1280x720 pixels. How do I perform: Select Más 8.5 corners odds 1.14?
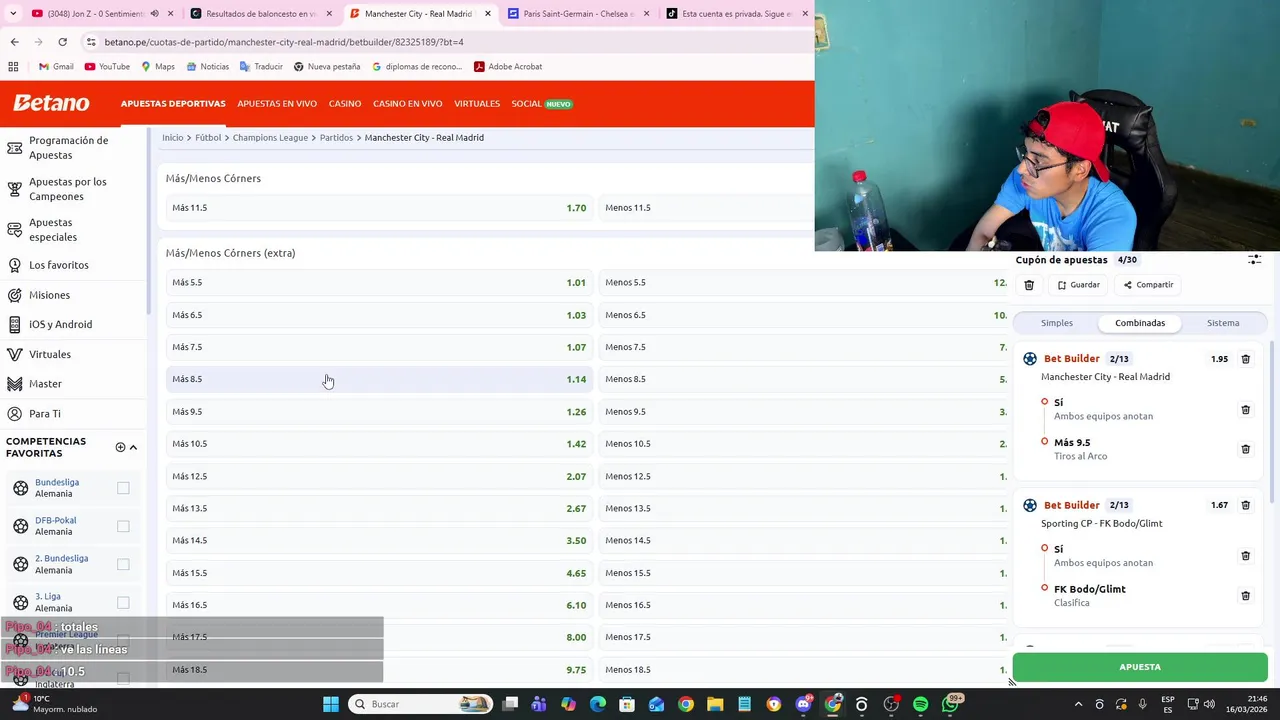coord(379,379)
